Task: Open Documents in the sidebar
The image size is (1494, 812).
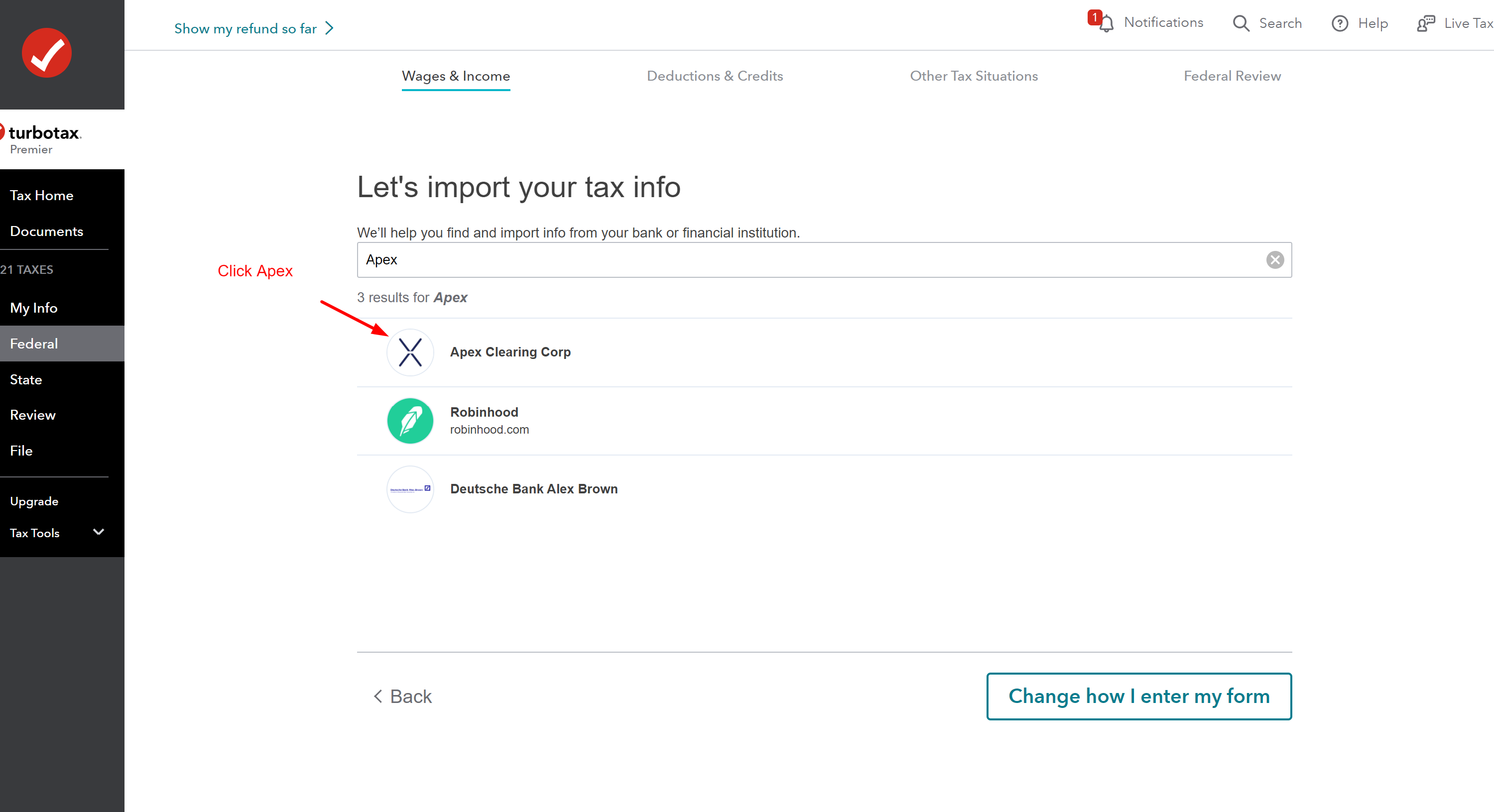Action: [46, 232]
